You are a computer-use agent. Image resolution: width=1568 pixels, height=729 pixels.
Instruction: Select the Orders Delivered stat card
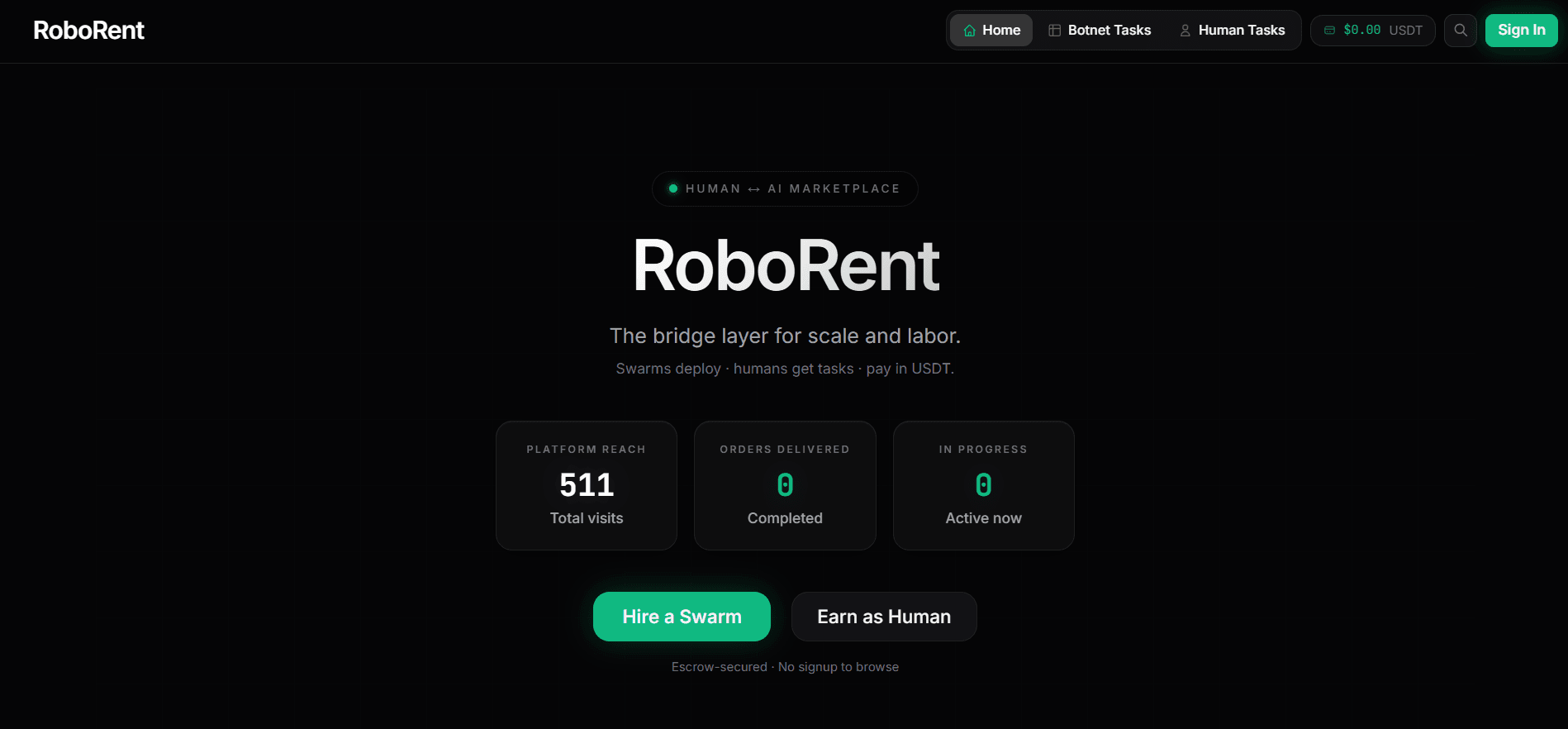click(x=785, y=486)
